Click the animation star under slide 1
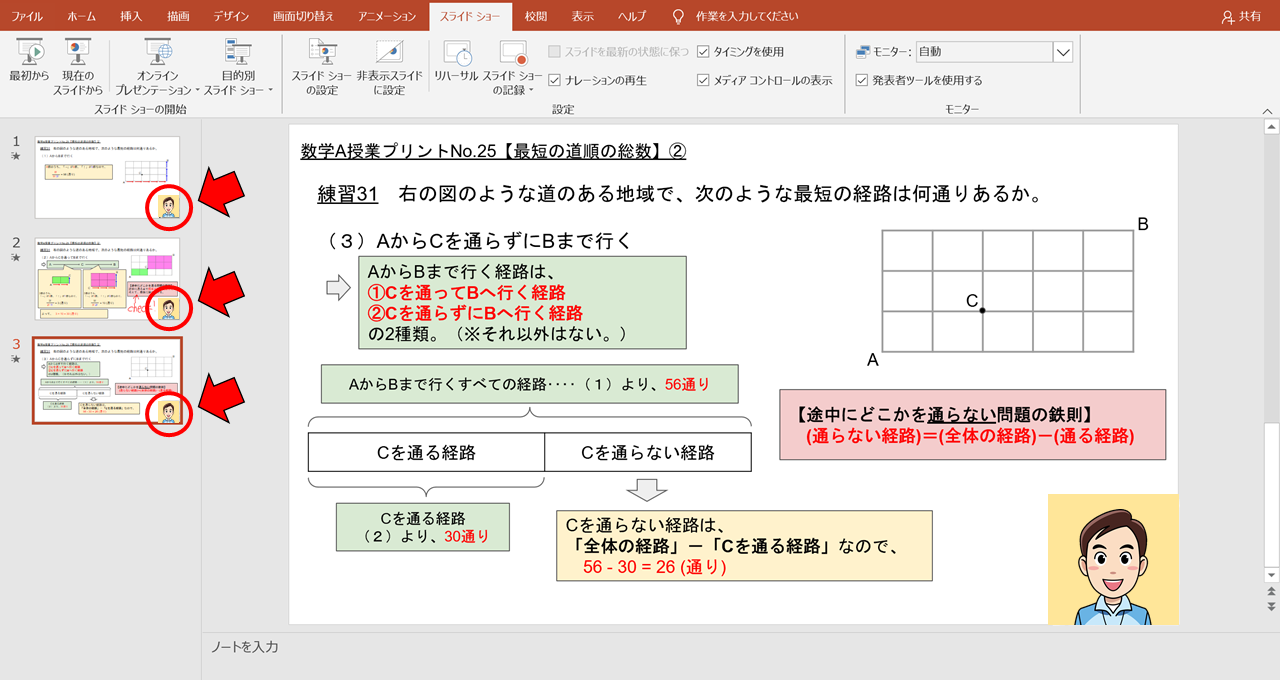This screenshot has height=680, width=1280. click(15, 156)
